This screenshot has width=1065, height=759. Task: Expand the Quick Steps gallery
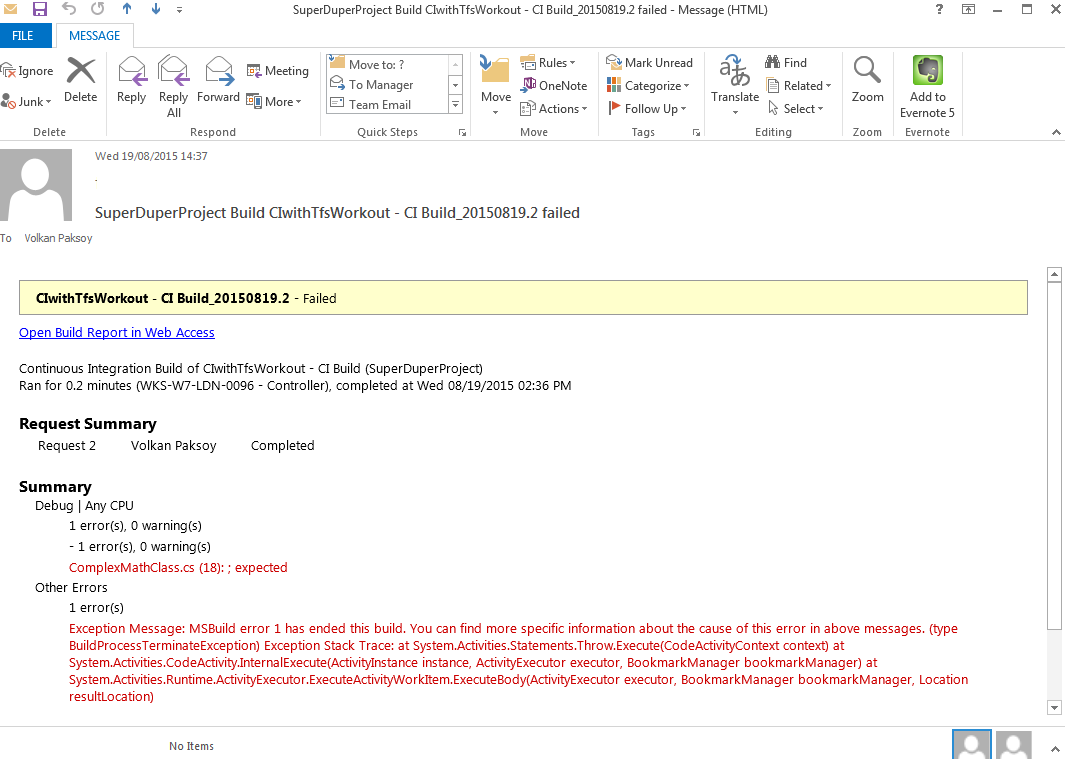point(456,105)
